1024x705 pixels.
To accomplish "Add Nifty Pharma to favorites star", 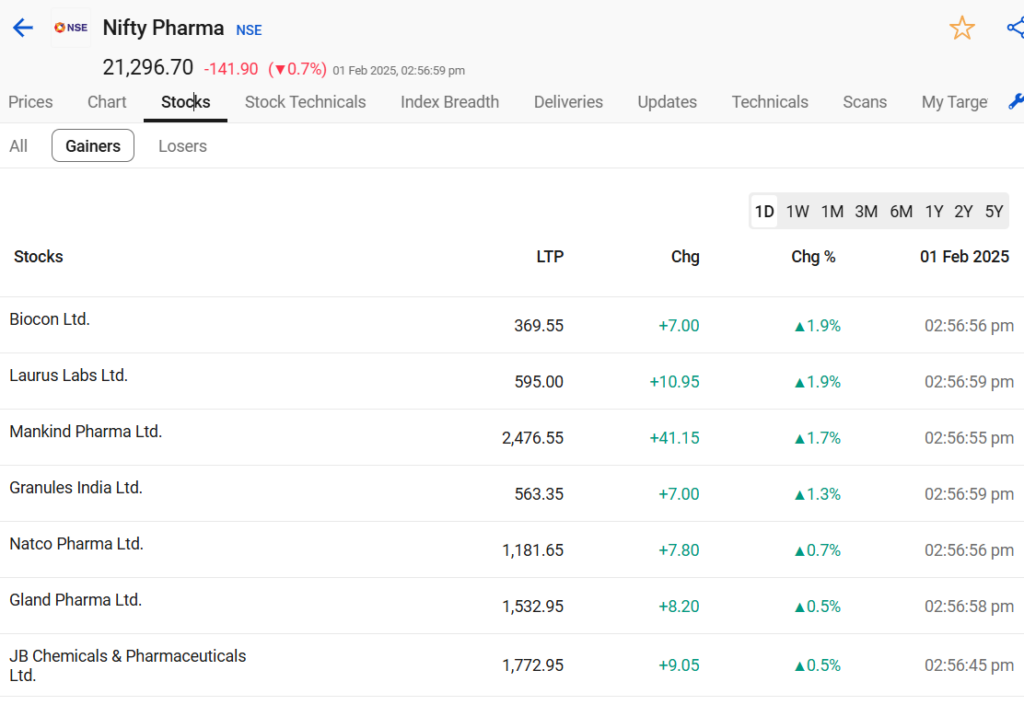I will tap(961, 28).
